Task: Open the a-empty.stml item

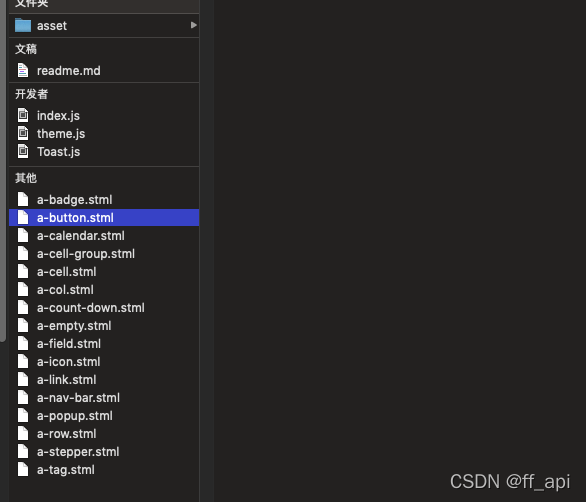Action: [104, 325]
